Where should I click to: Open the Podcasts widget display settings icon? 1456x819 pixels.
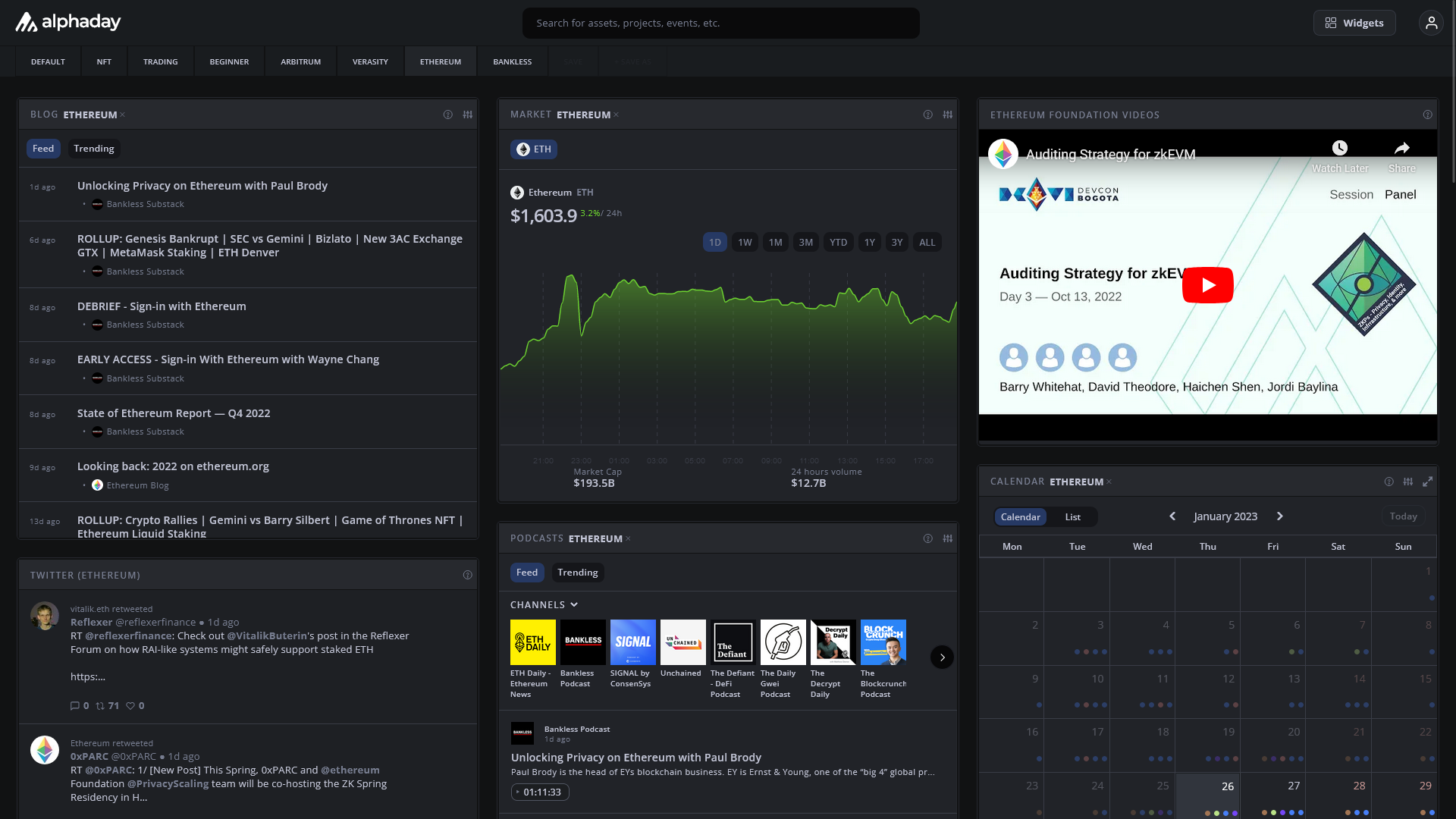tap(948, 538)
